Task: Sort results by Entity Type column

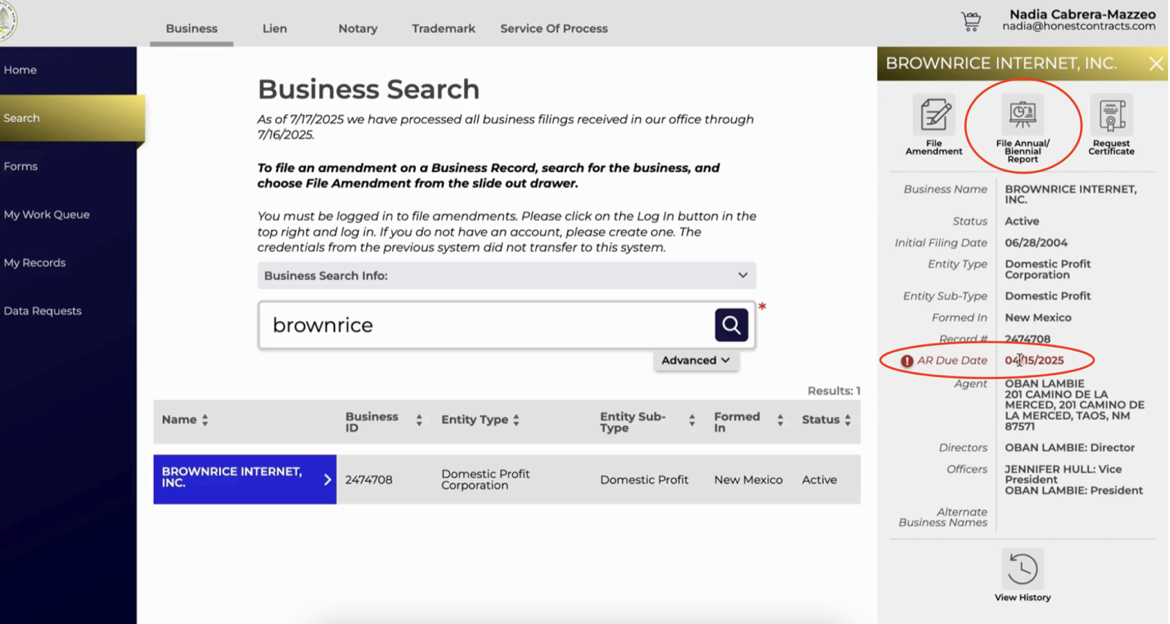Action: coord(516,420)
